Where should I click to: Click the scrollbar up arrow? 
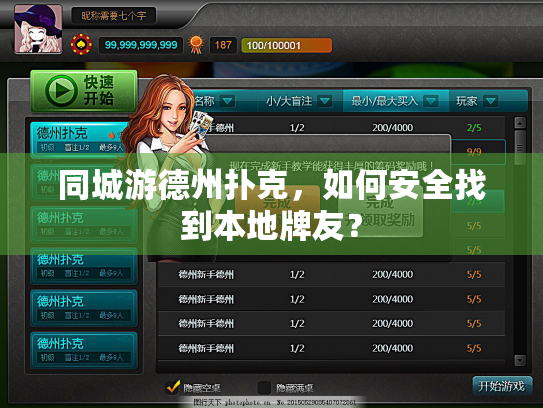point(520,123)
